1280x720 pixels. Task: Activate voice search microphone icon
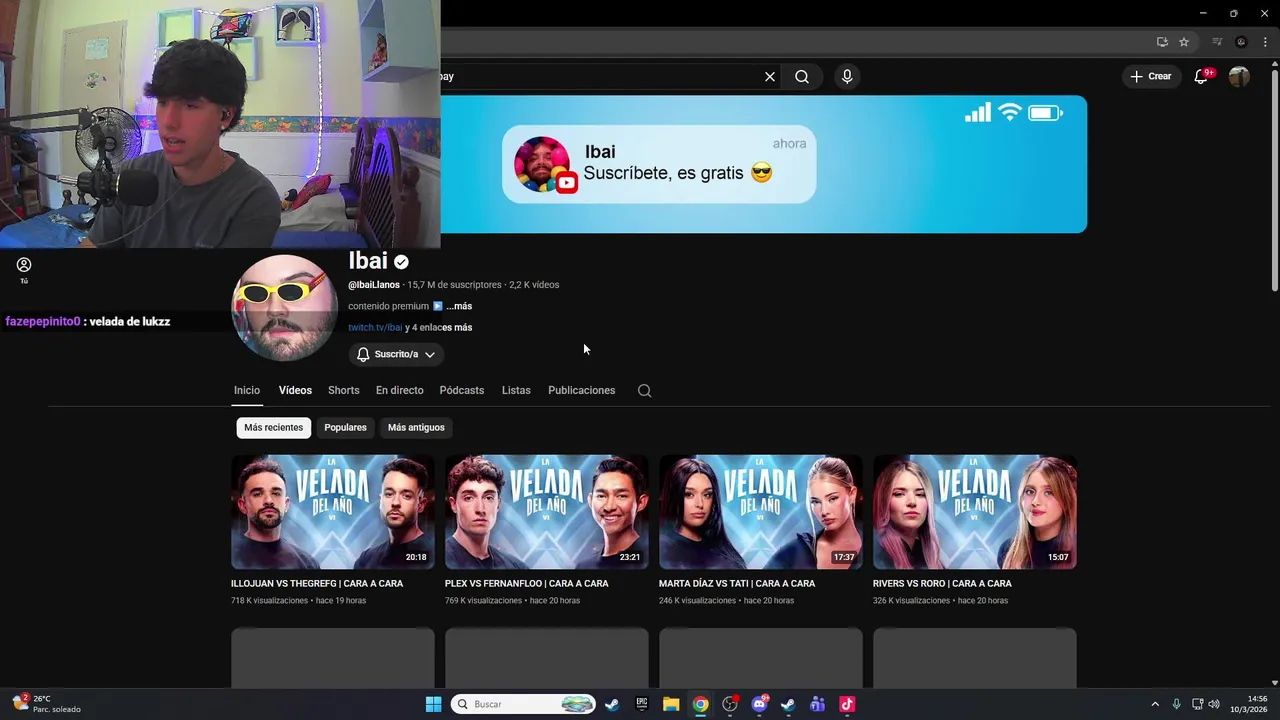pyautogui.click(x=847, y=76)
